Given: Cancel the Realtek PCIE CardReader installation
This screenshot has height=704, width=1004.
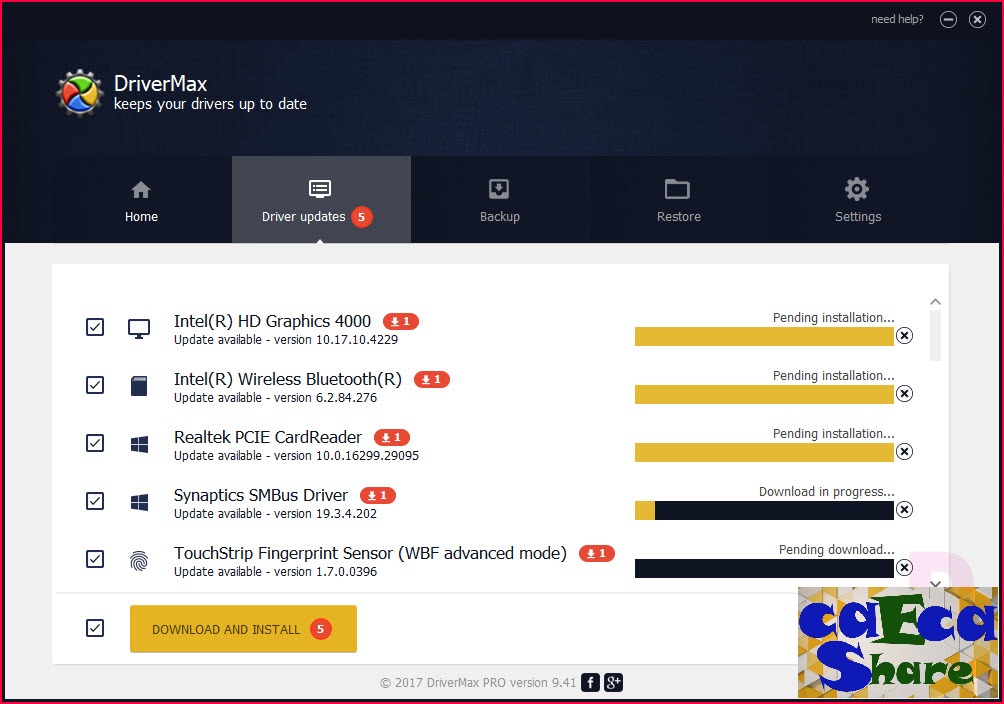Looking at the screenshot, I should coord(904,452).
